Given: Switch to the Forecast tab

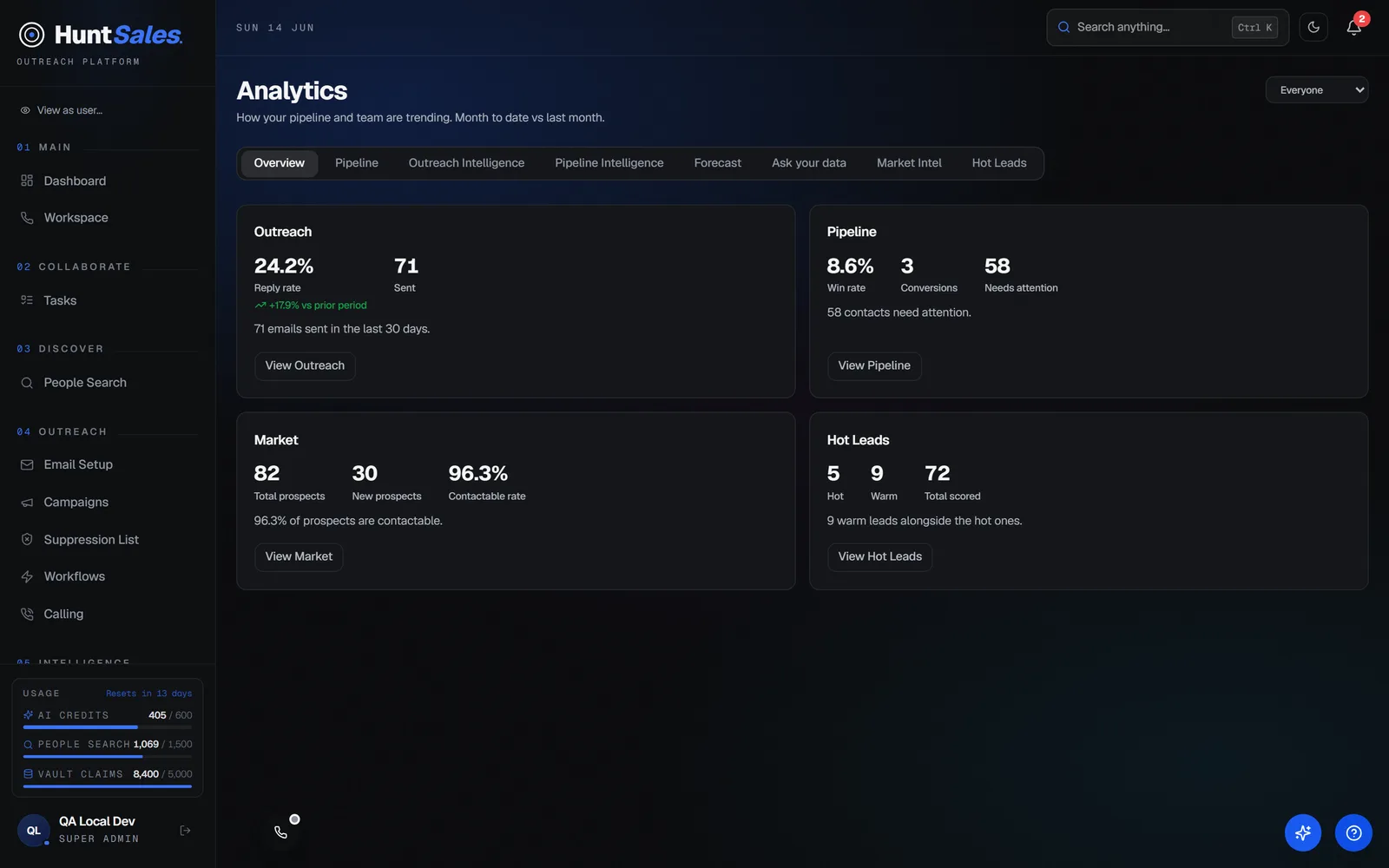Looking at the screenshot, I should pos(718,163).
